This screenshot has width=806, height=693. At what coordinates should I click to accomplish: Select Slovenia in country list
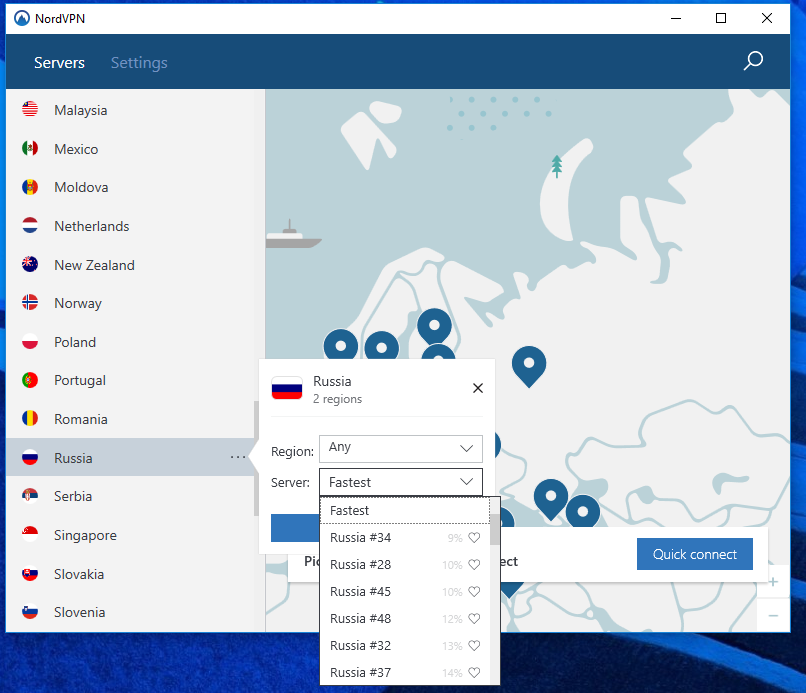click(131, 612)
